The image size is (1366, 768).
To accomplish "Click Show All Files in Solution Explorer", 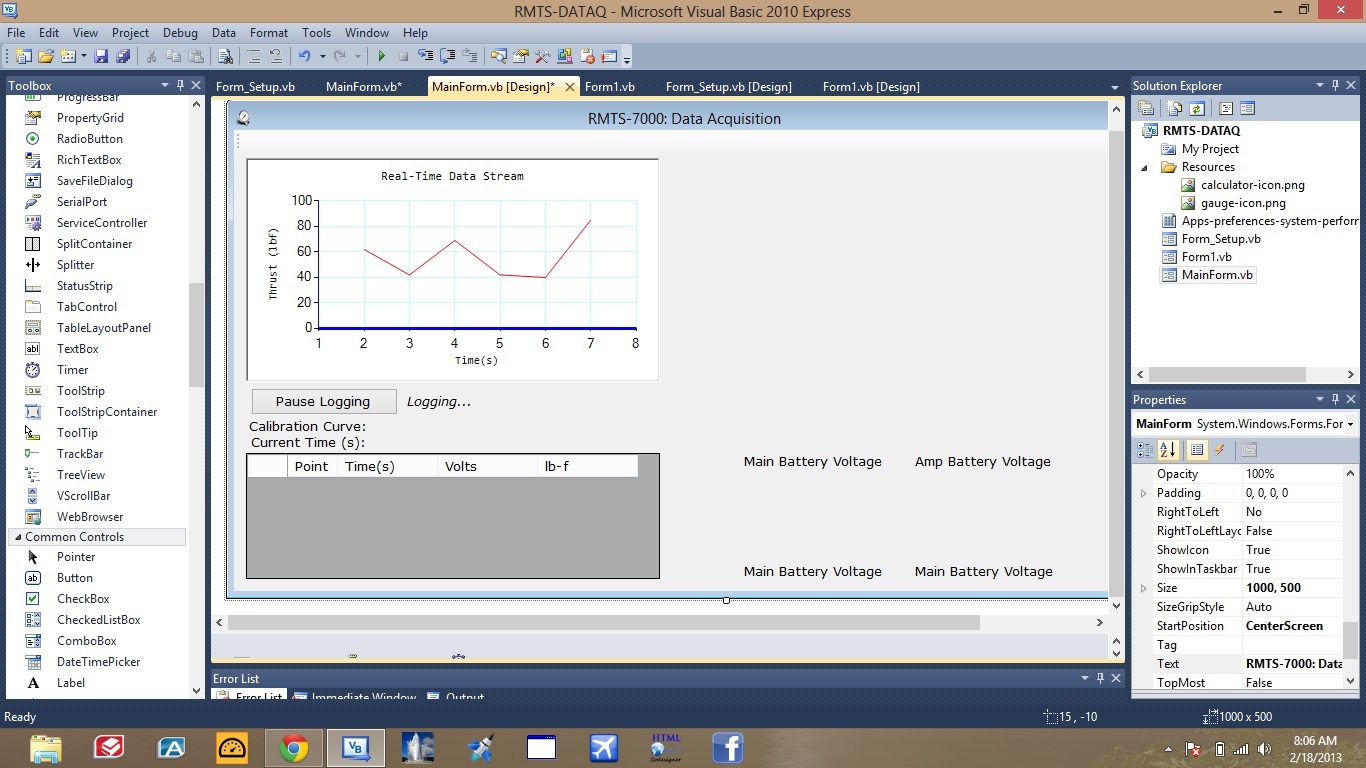I will pos(1175,108).
